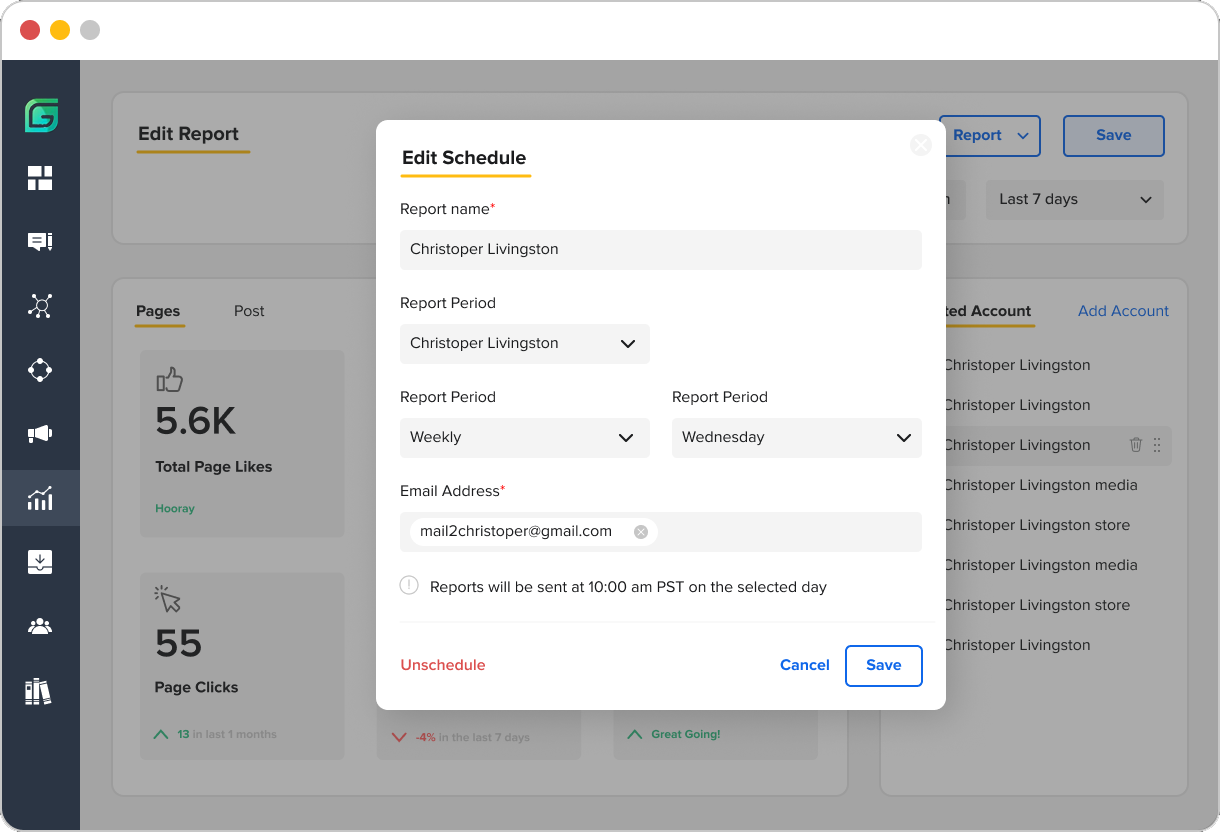Remove the mail2christoper@gmail.com email chip
This screenshot has width=1220, height=832.
641,532
